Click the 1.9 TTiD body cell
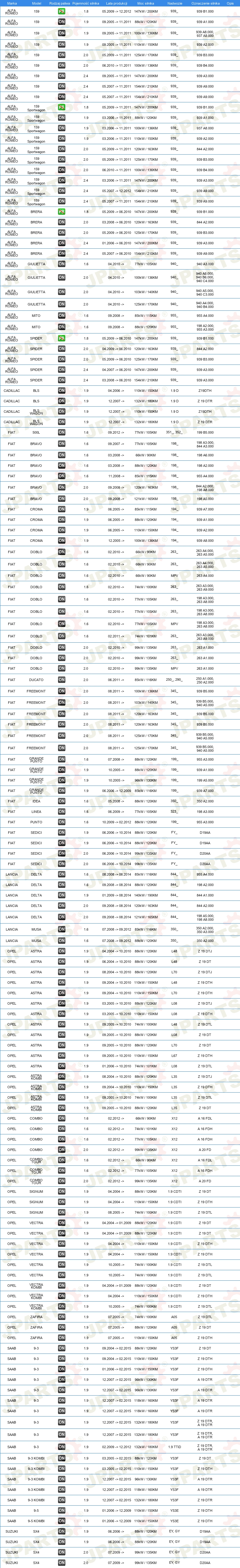This screenshot has width=240, height=1568. click(174, 1447)
